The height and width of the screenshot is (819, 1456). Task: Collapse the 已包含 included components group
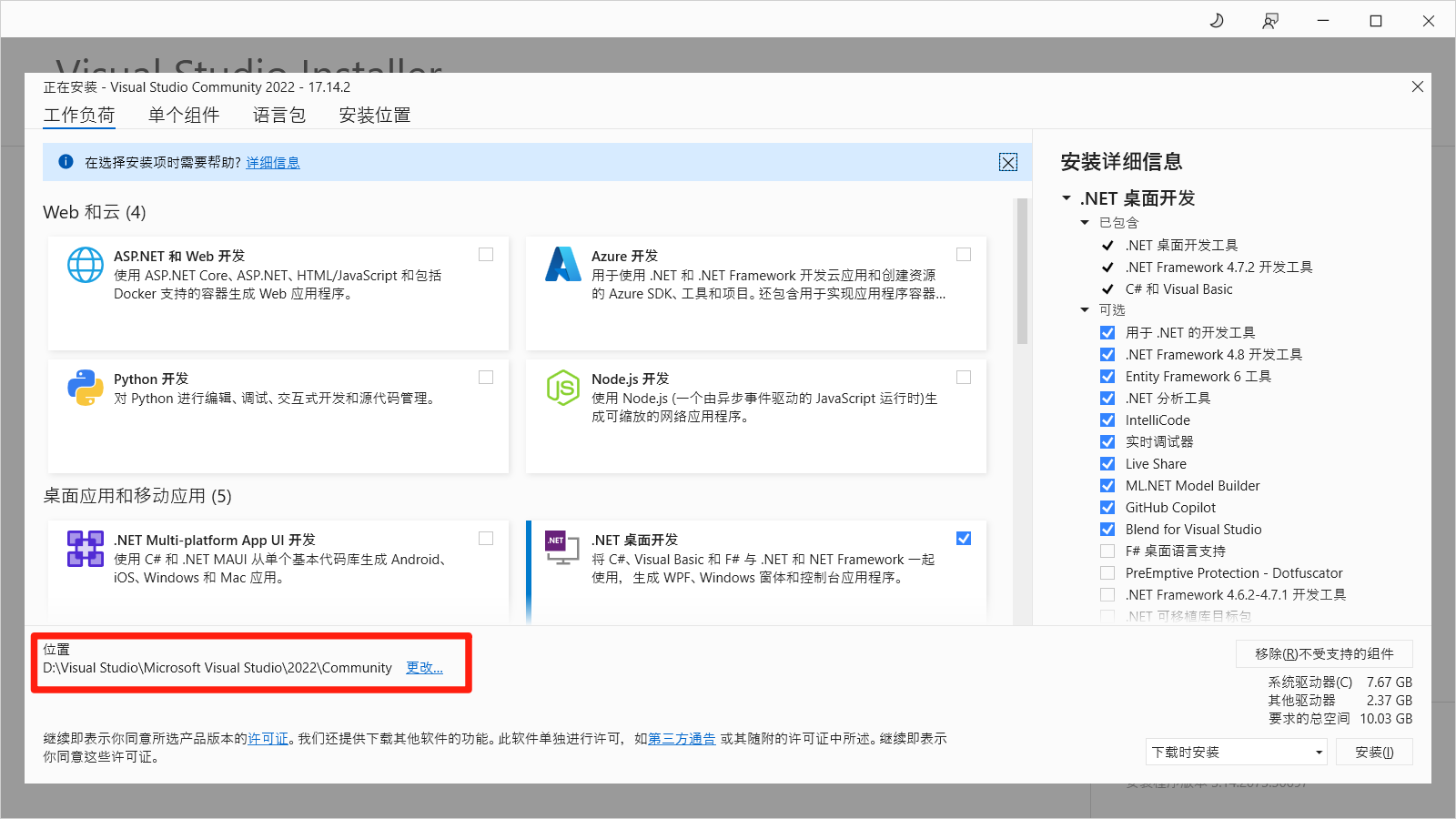point(1085,223)
